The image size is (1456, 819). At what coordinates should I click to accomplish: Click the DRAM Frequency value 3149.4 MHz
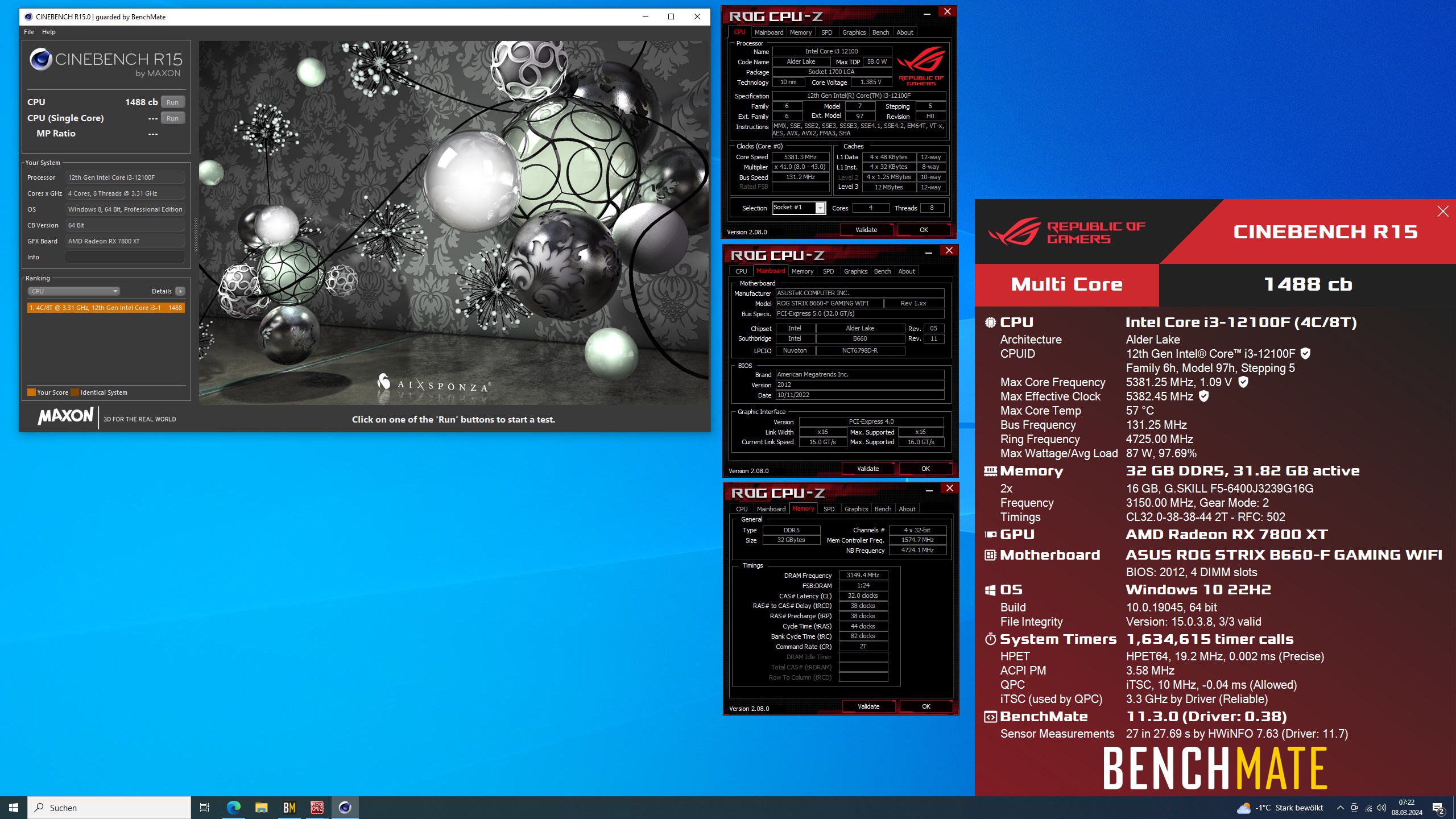(x=863, y=575)
